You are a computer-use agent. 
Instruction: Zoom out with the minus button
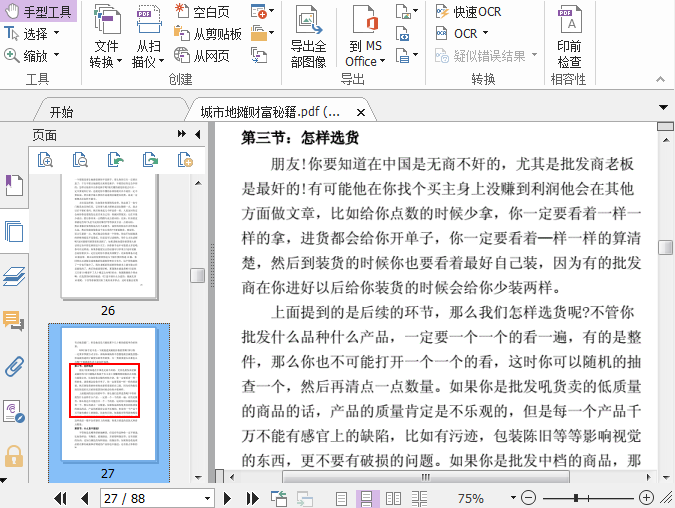[x=528, y=498]
